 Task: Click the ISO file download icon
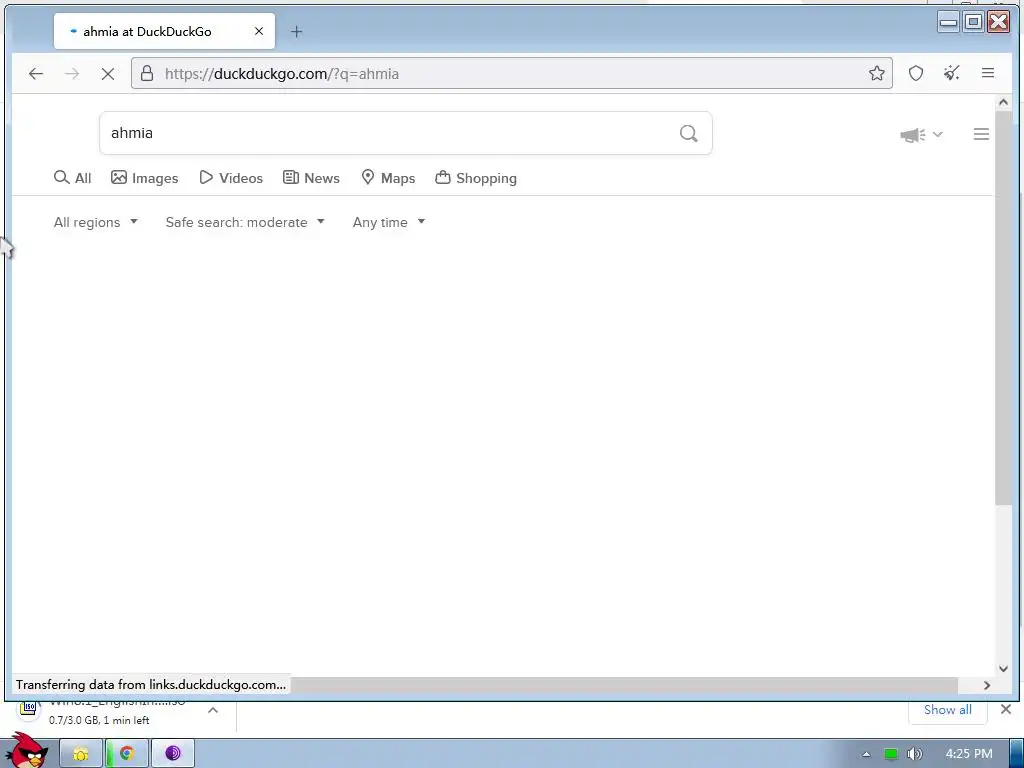(28, 707)
